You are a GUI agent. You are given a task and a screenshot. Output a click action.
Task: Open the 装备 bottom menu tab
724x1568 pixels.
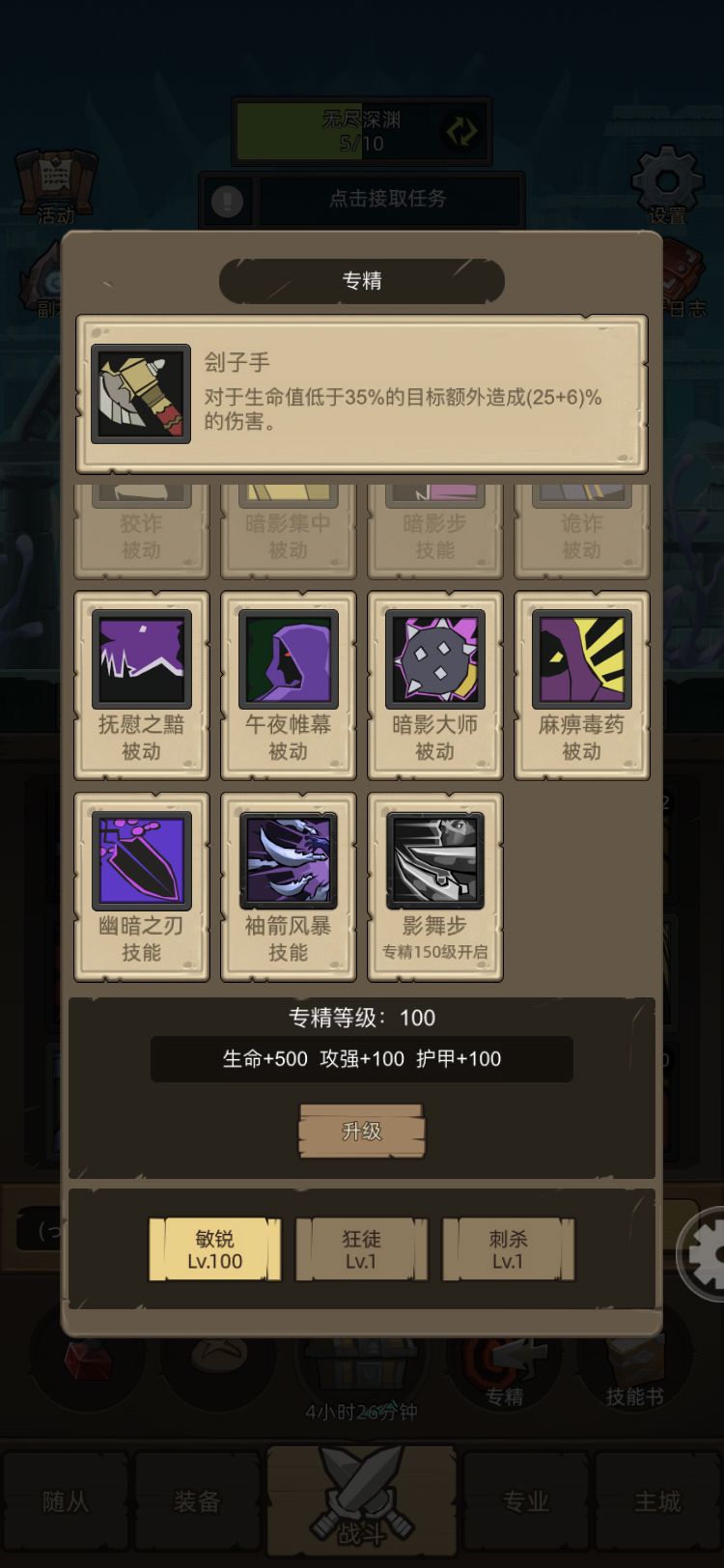[197, 1501]
